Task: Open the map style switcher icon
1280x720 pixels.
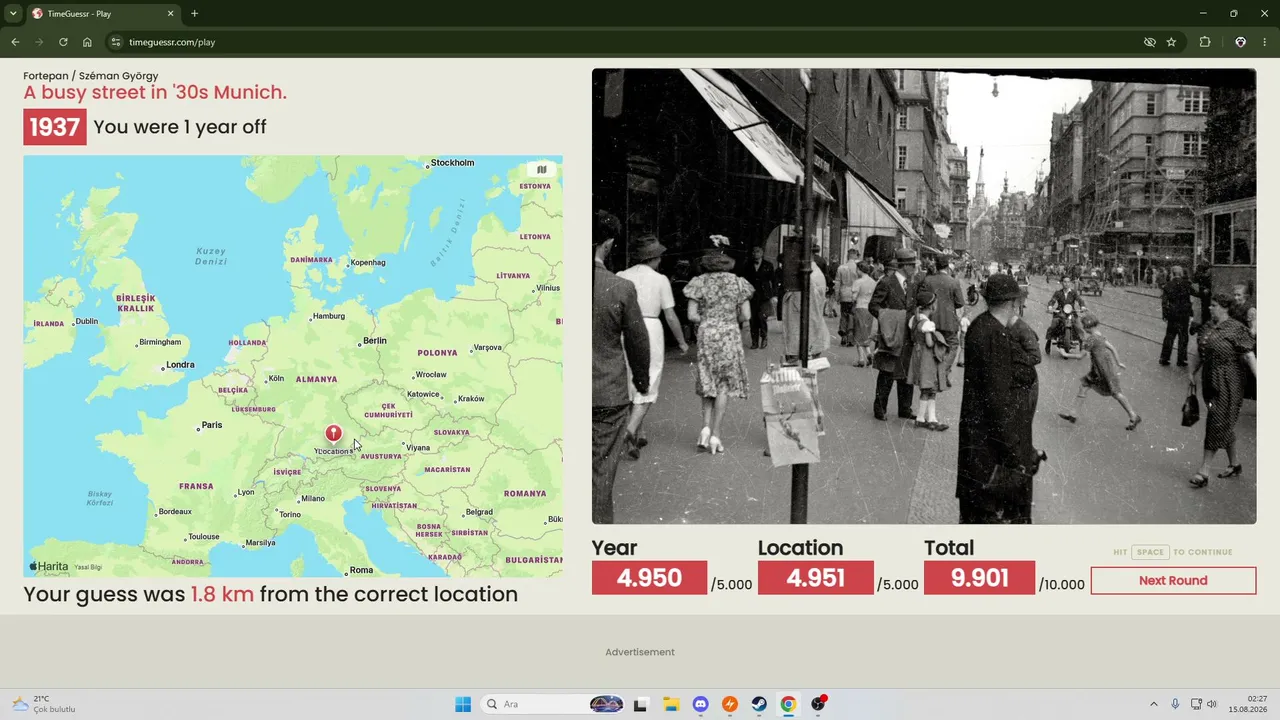Action: point(542,169)
